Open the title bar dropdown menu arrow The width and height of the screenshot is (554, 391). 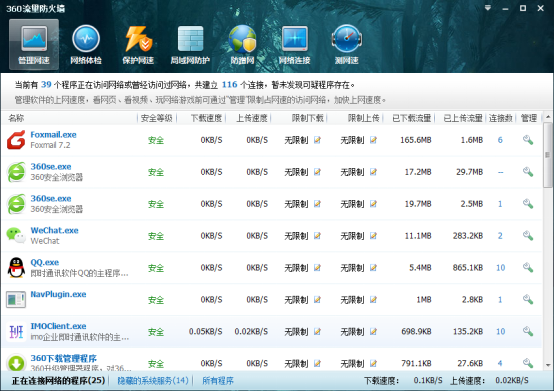(488, 8)
